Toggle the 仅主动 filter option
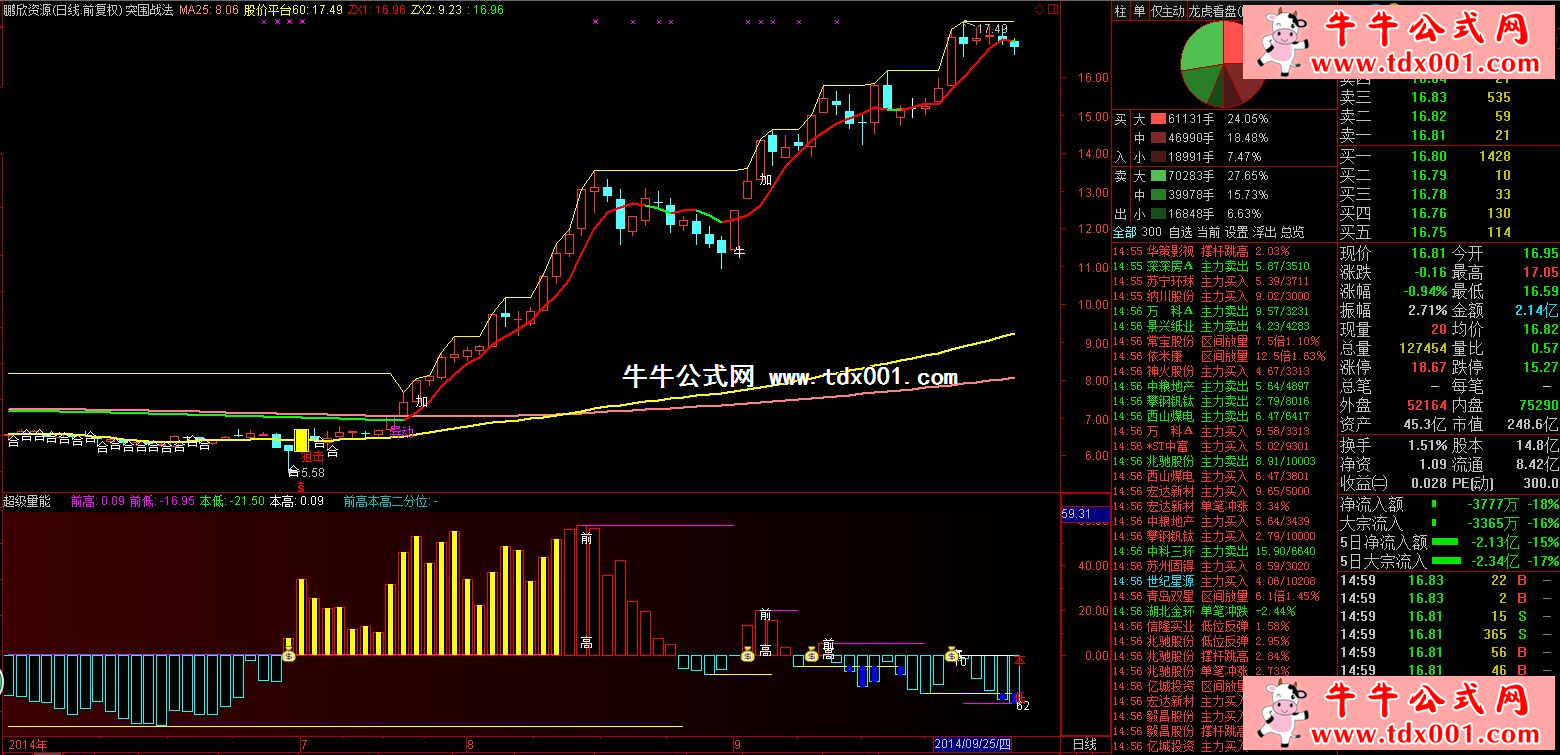1560x755 pixels. [1167, 11]
